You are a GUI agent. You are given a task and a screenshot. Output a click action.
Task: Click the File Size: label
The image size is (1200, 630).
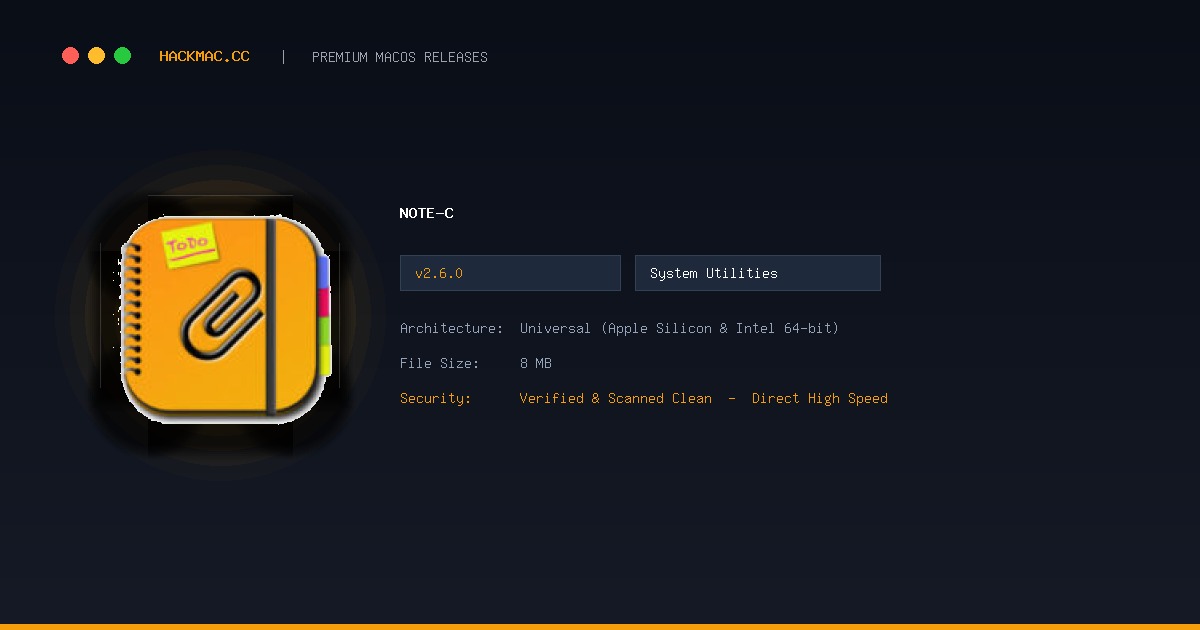[440, 363]
